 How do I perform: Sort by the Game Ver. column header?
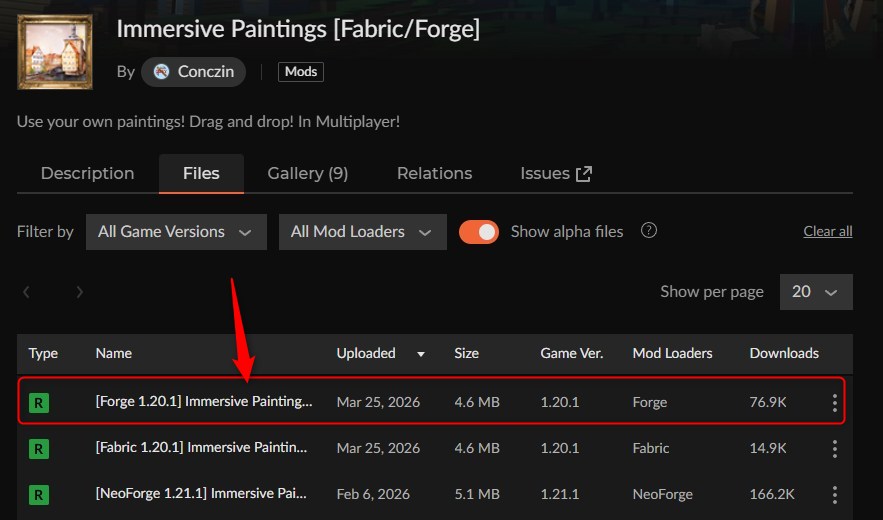pyautogui.click(x=572, y=353)
